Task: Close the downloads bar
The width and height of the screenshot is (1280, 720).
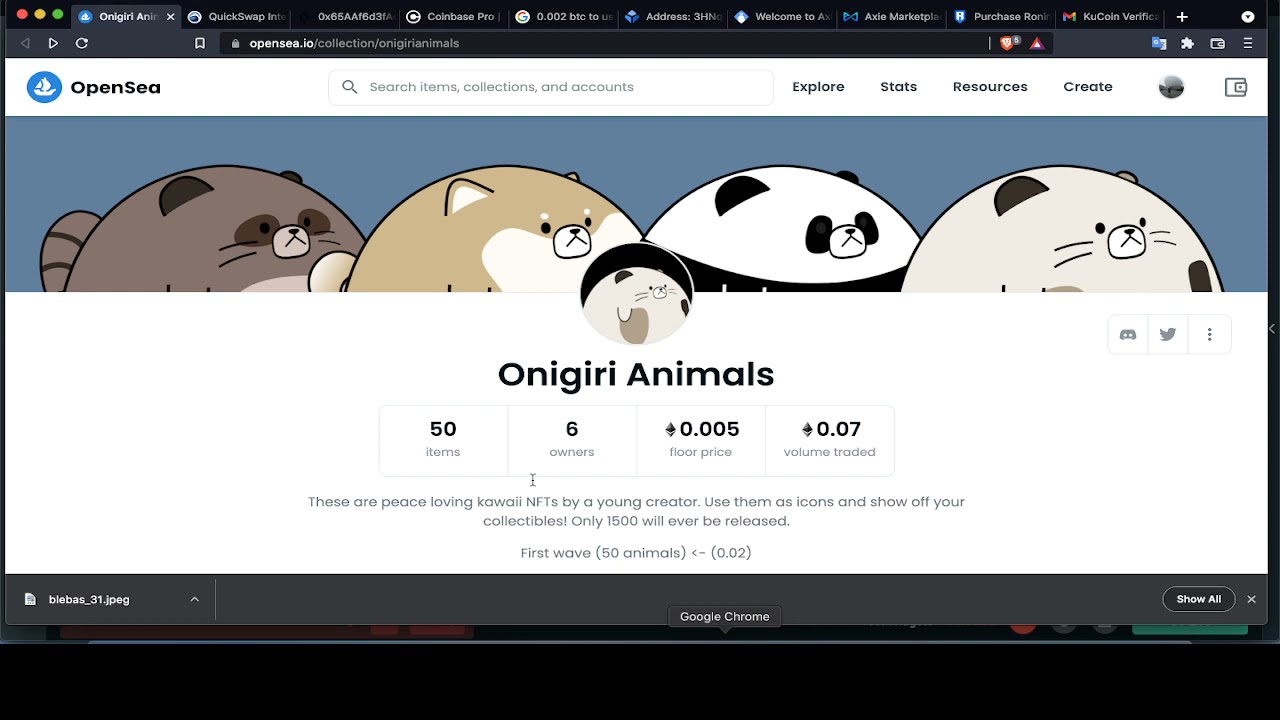Action: click(x=1251, y=599)
